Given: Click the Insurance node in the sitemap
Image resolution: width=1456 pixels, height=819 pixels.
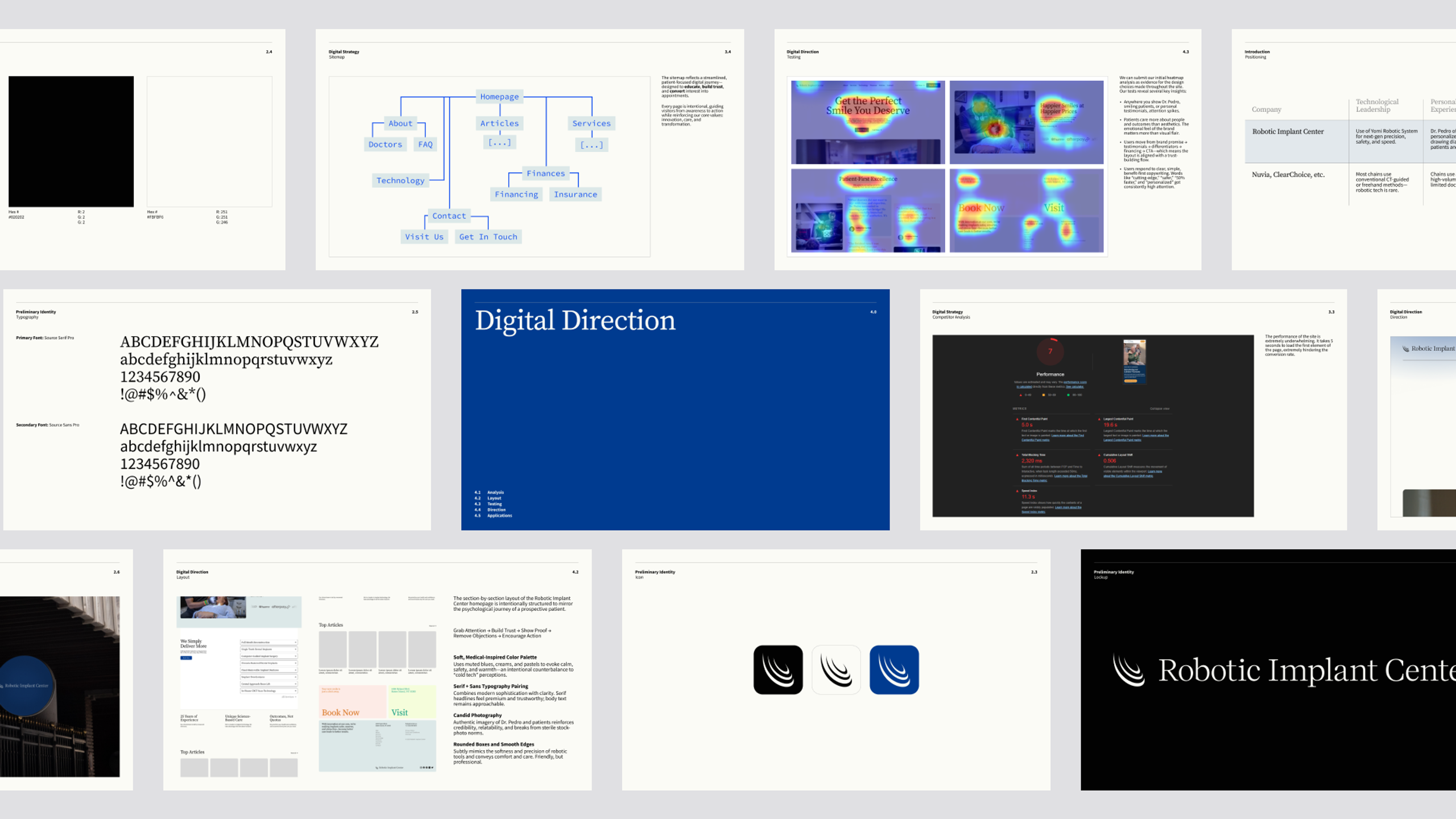Looking at the screenshot, I should point(576,195).
